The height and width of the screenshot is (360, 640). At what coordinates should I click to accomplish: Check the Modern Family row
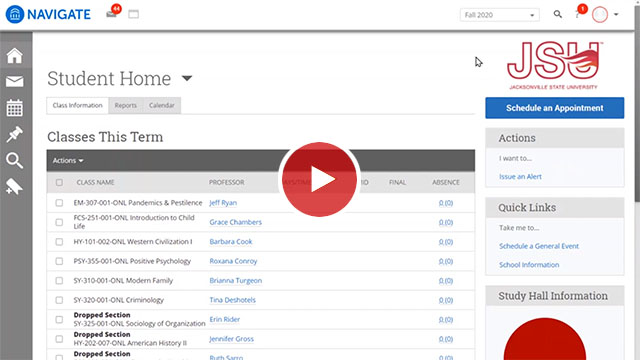[59, 280]
